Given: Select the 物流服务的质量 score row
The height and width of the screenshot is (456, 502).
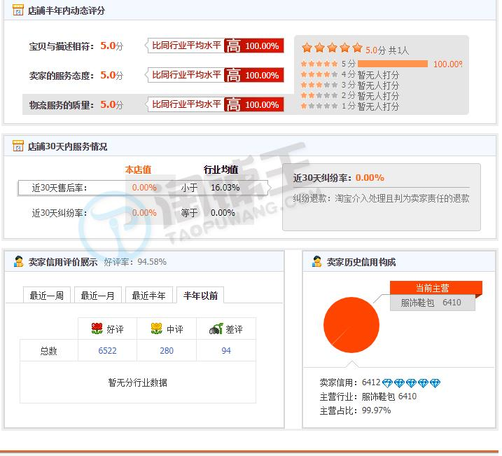Looking at the screenshot, I should click(x=153, y=105).
